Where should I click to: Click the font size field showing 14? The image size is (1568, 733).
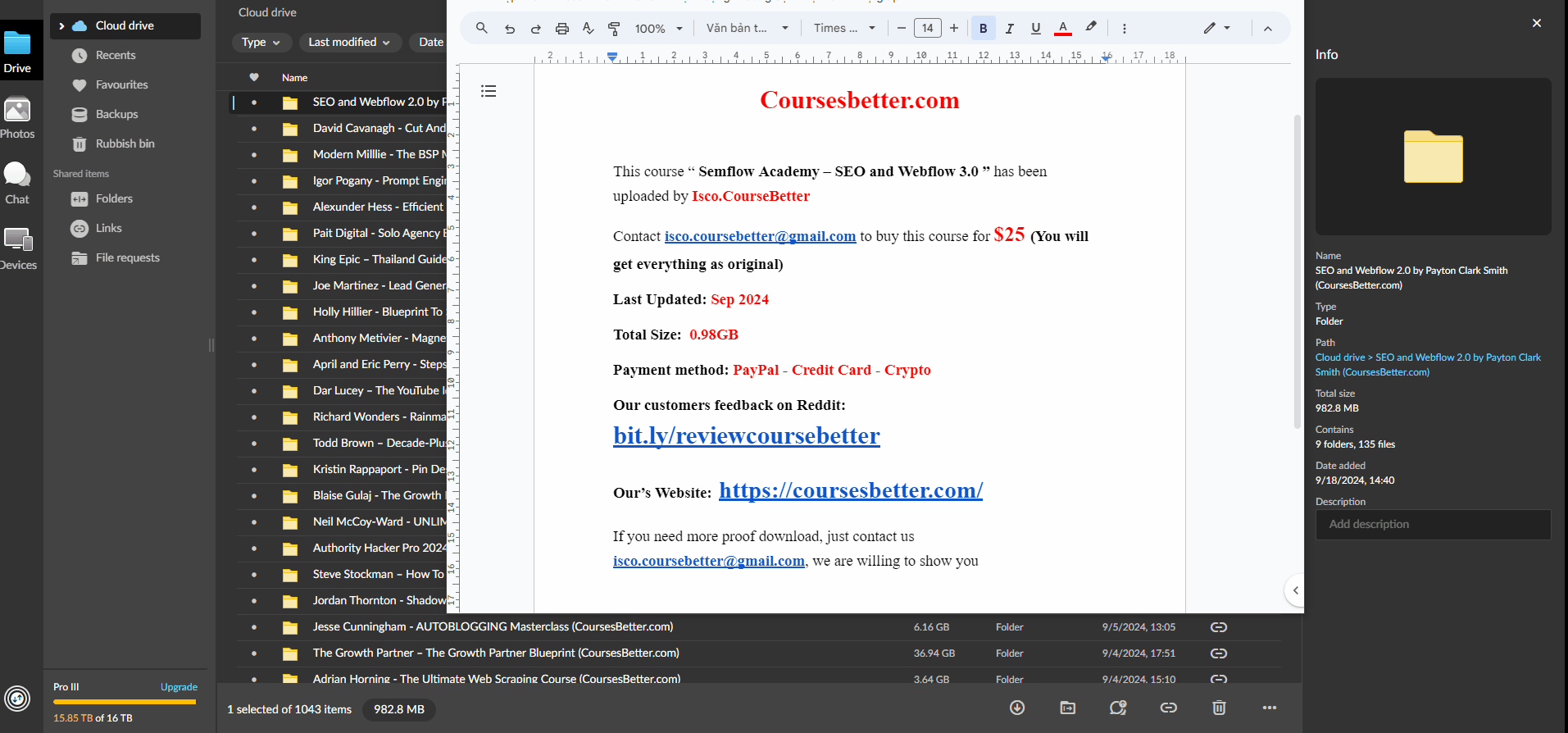pyautogui.click(x=928, y=29)
